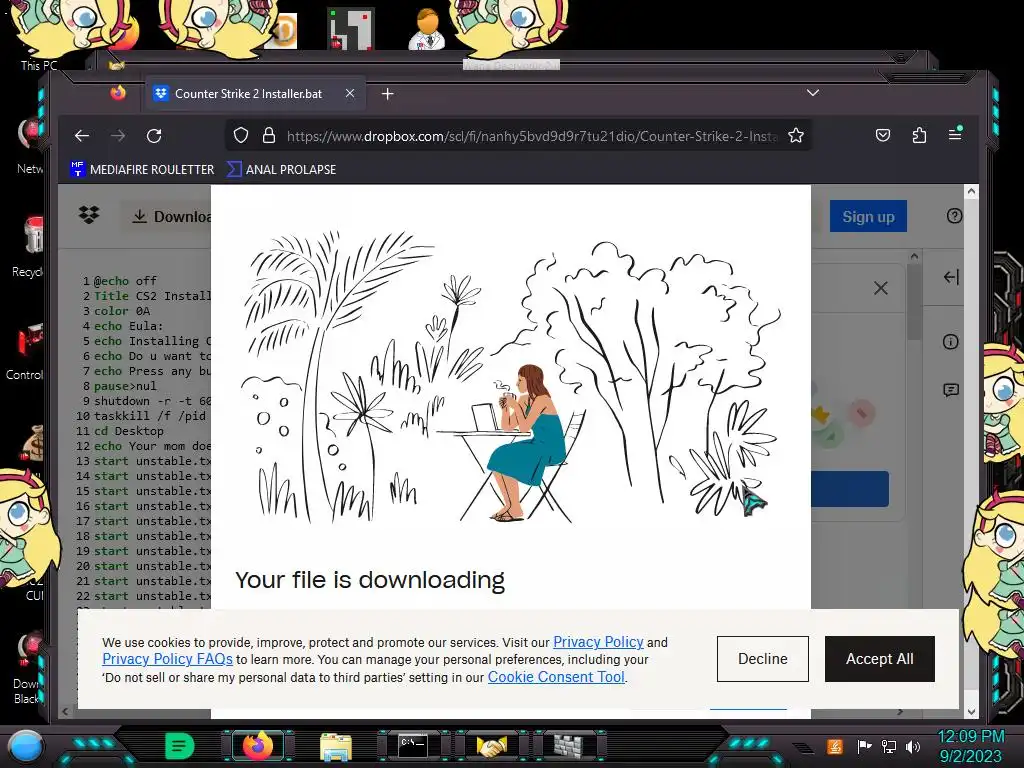Viewport: 1024px width, 768px height.
Task: Click the page scrollbar up arrow
Action: coord(971,192)
